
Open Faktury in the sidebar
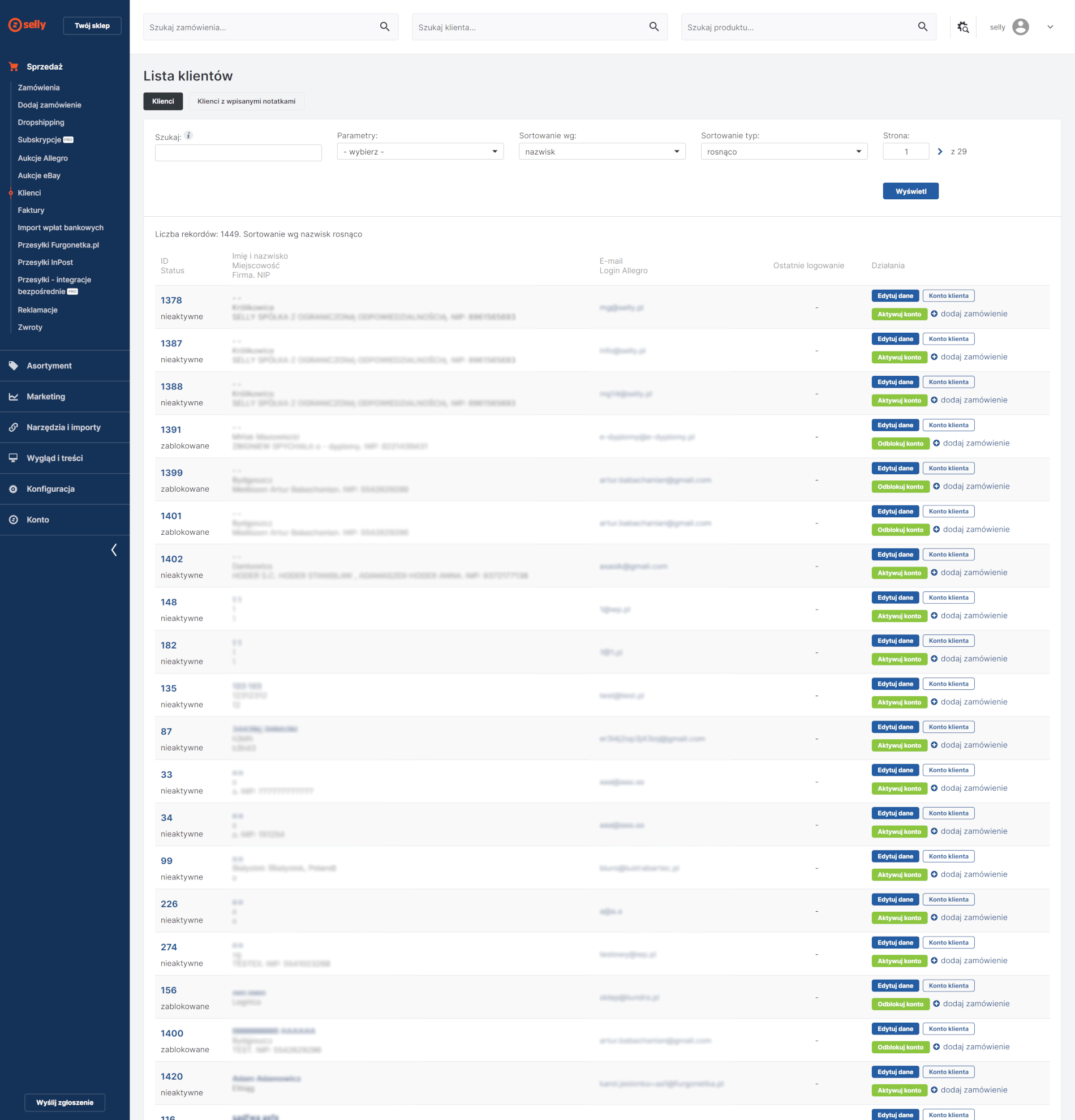click(x=31, y=211)
